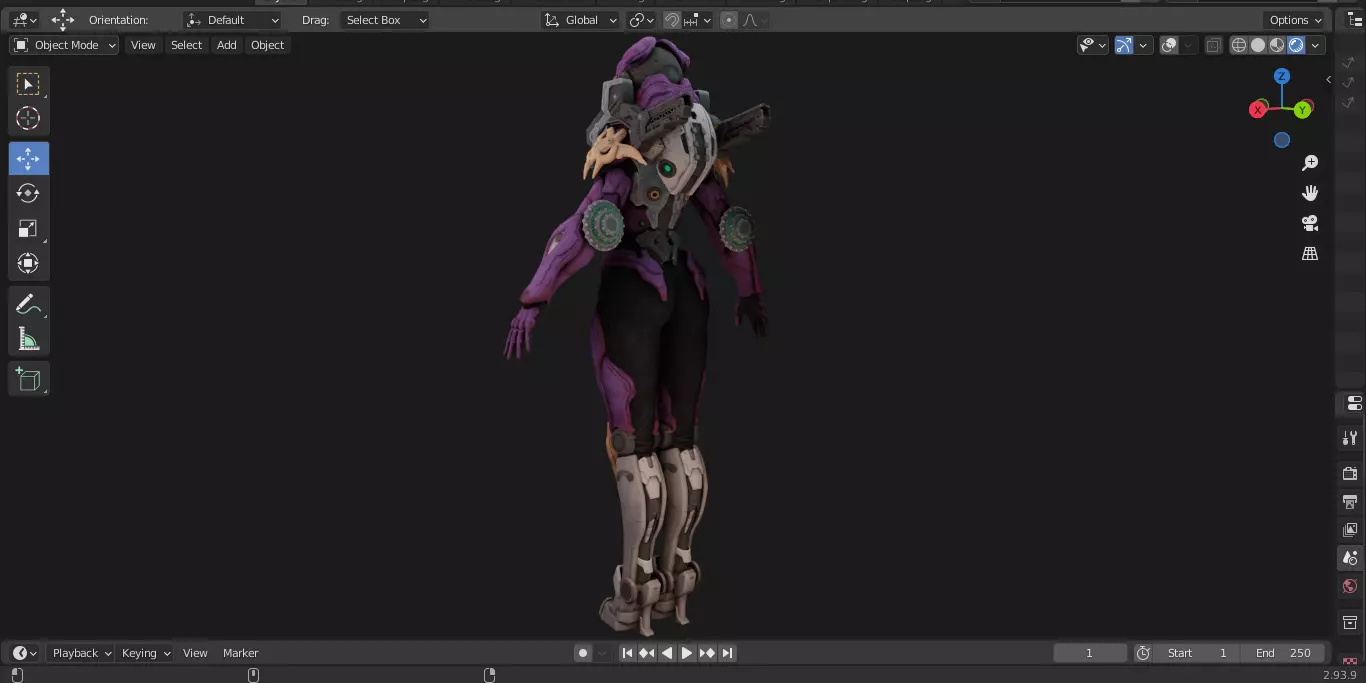Select the Add Cube tool
This screenshot has height=683, width=1366.
click(28, 379)
